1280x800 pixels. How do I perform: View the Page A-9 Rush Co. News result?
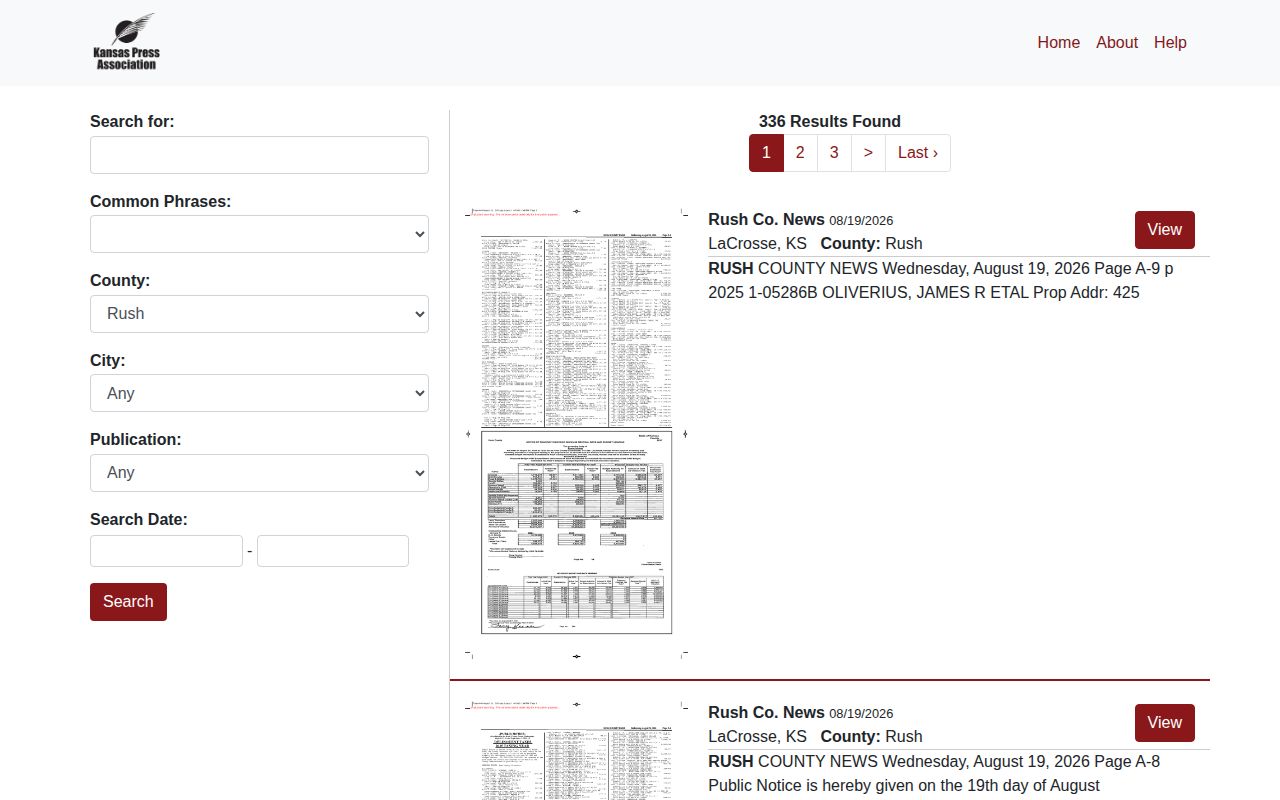(x=1164, y=230)
